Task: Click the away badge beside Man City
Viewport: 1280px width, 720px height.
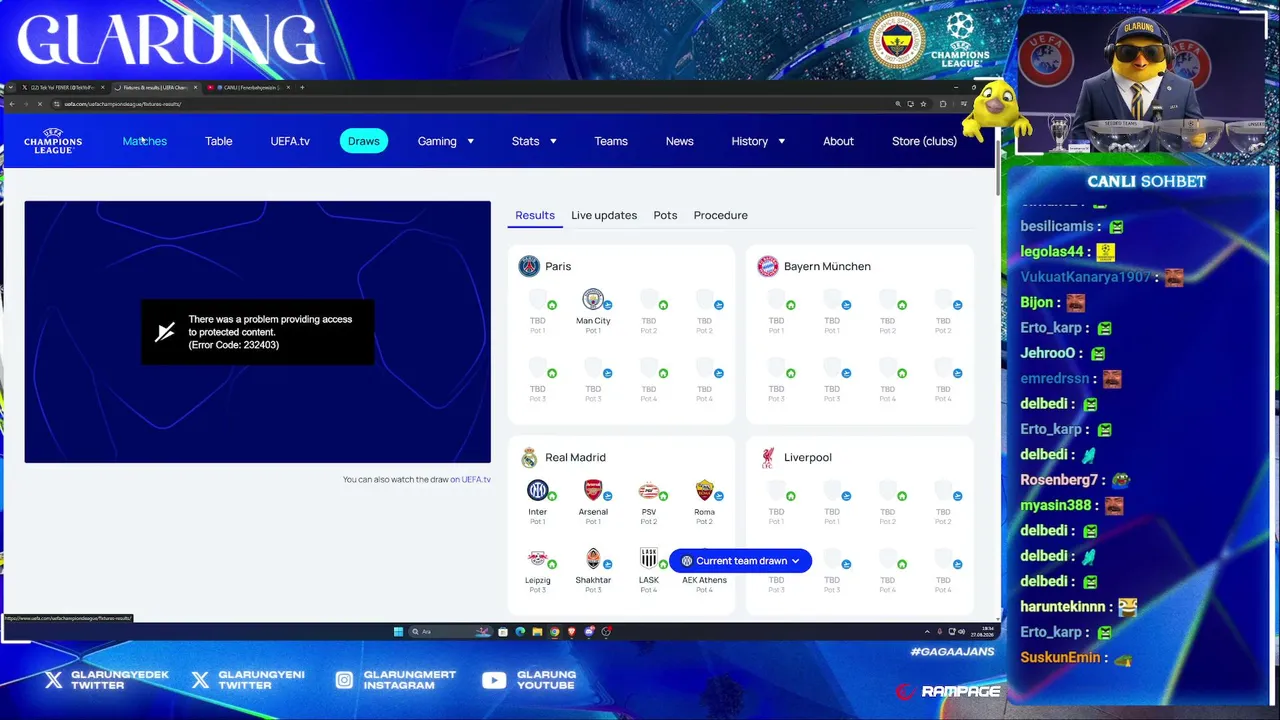Action: 608,305
